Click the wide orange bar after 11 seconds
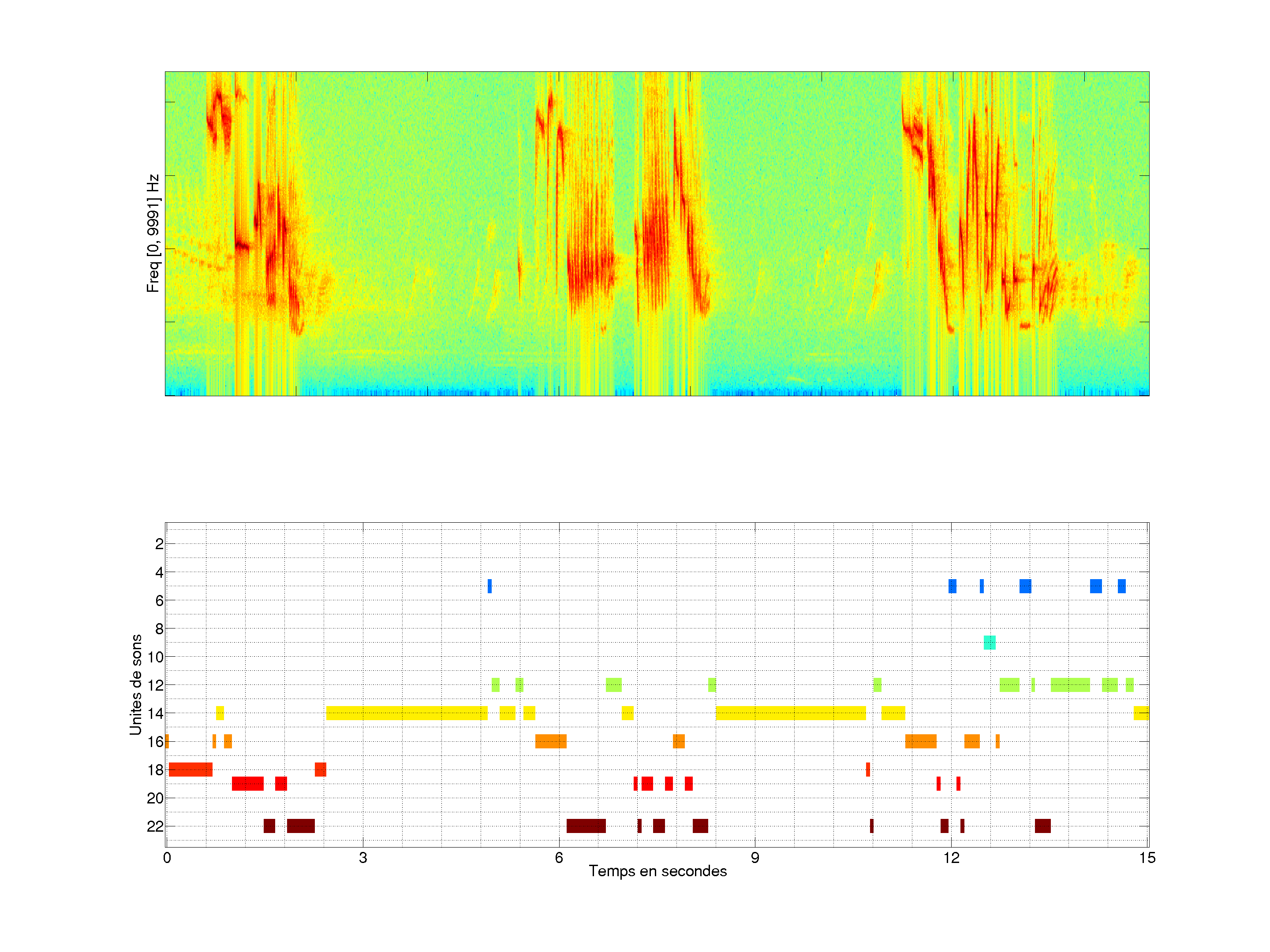Screen dimensions: 1270x952 click(921, 741)
